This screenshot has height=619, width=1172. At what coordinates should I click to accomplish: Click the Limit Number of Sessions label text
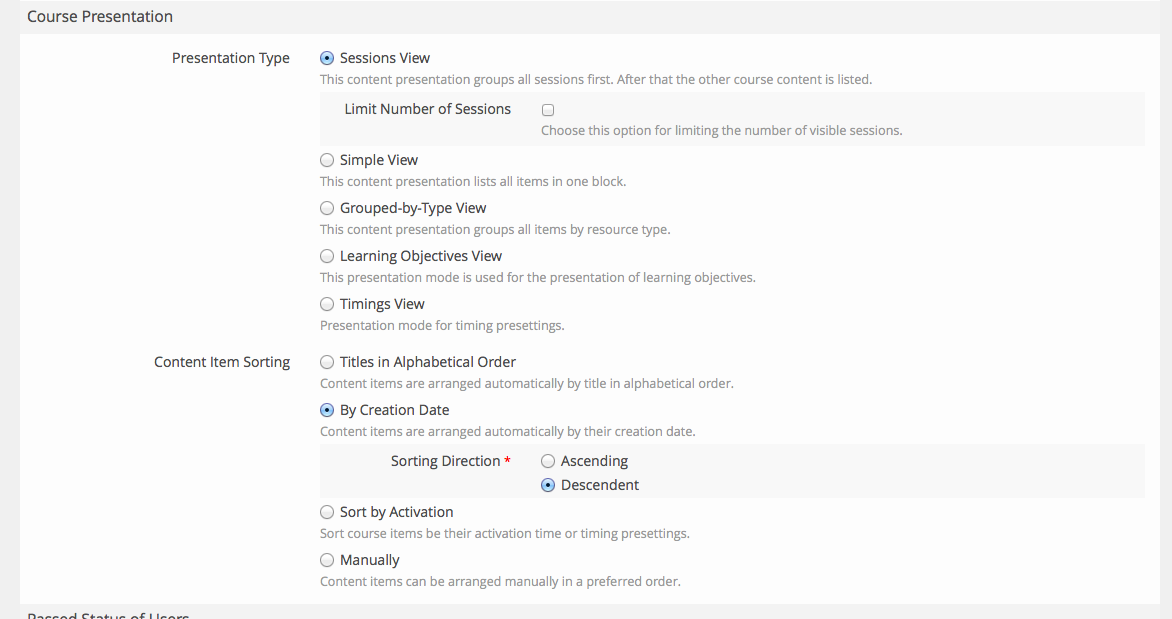(427, 109)
